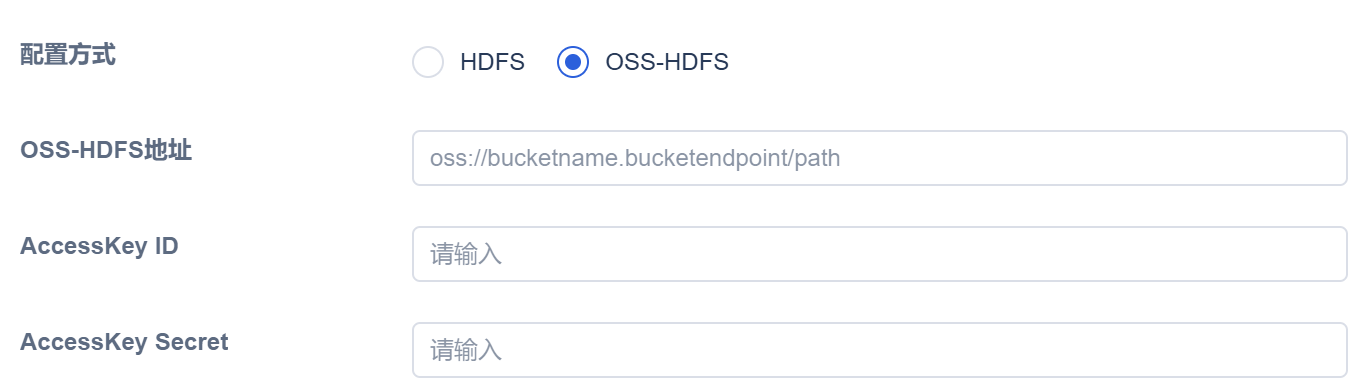Click the AccessKey Secret field label
Screen dimensions: 1362x392
[124, 342]
